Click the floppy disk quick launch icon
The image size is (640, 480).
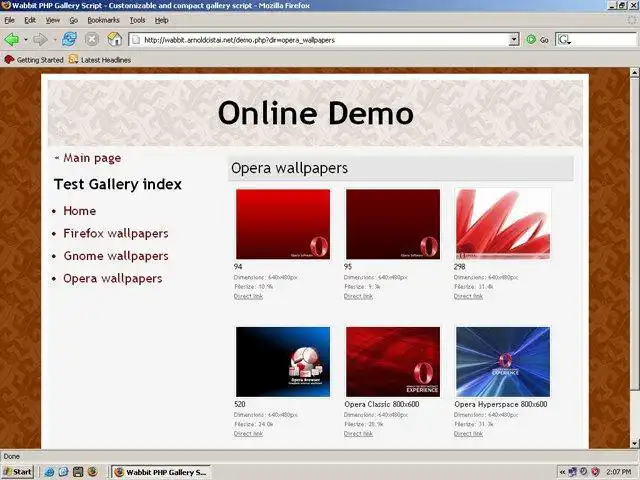click(x=78, y=472)
